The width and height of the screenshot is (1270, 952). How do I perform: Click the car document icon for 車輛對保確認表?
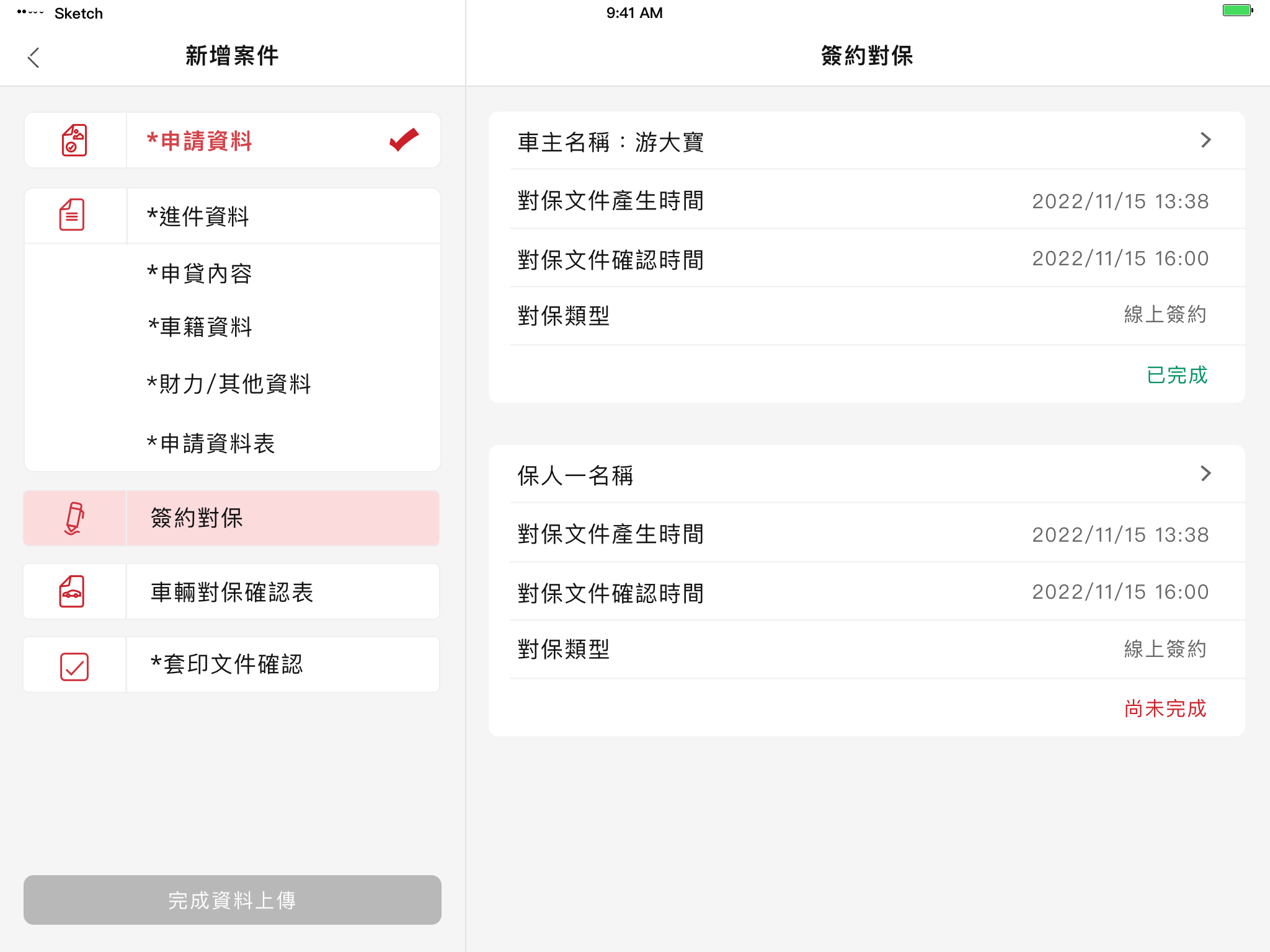(x=73, y=591)
